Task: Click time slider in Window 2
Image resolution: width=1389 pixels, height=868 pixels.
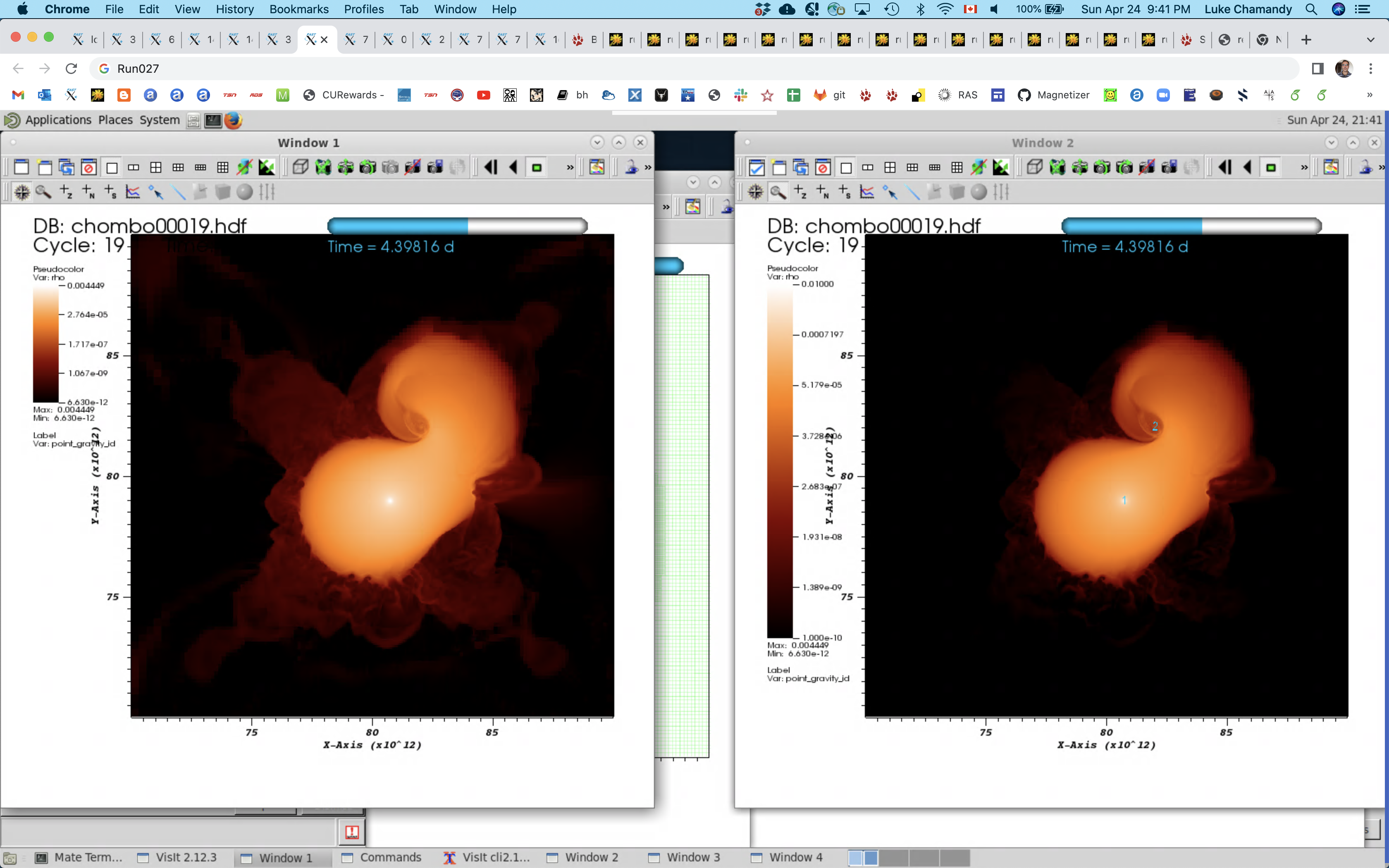Action: coord(1191,226)
